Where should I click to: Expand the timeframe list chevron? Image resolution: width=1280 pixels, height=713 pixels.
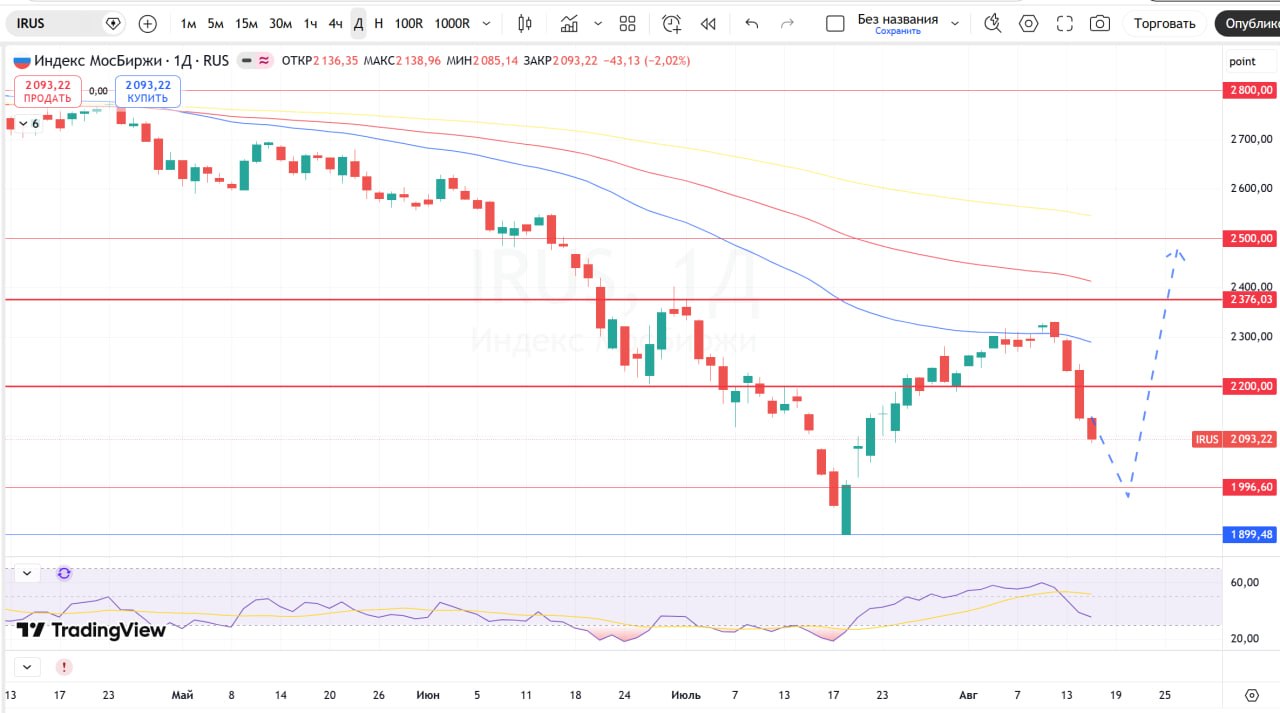(x=486, y=23)
